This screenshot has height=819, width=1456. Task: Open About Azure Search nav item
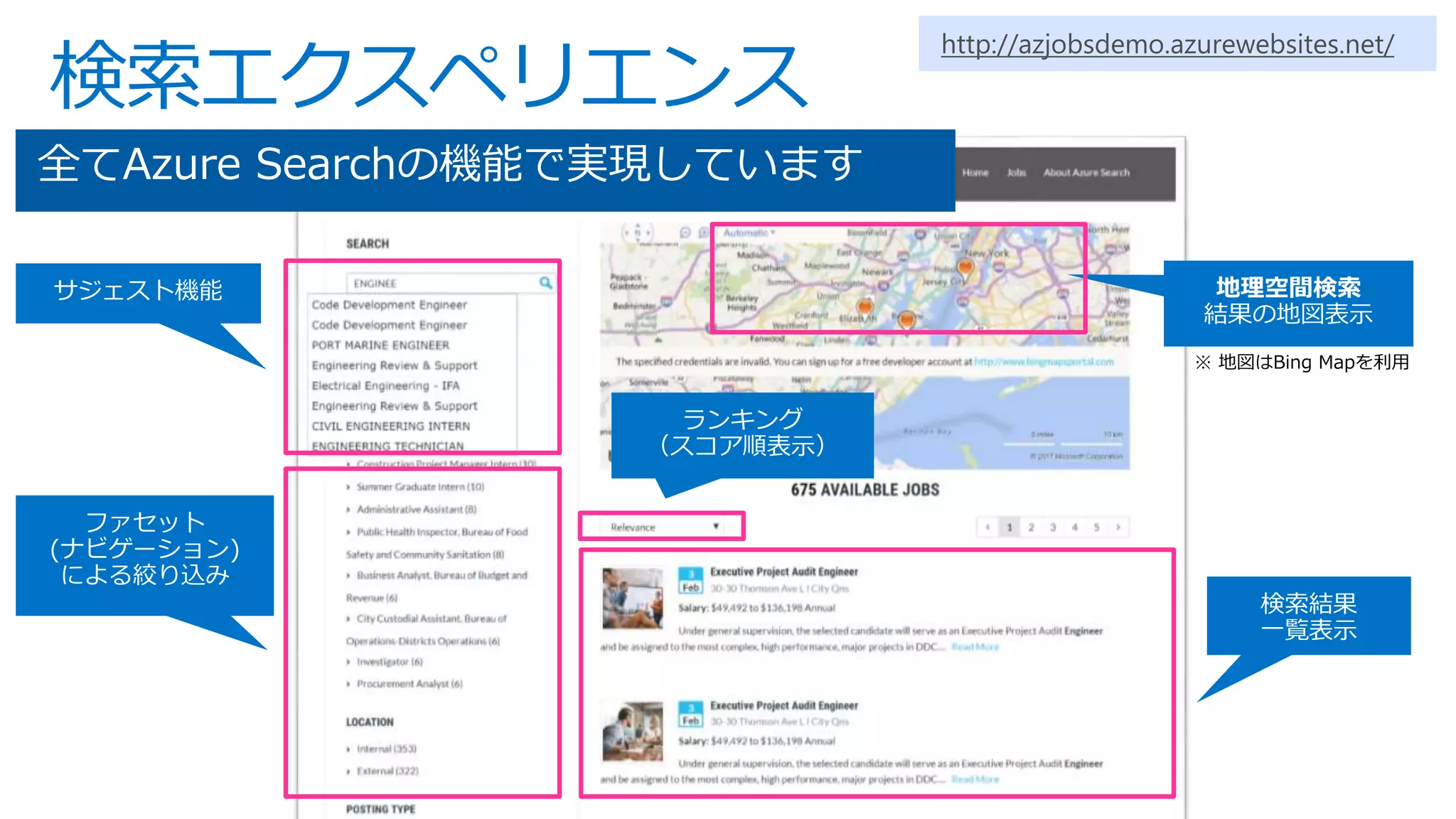click(1086, 173)
